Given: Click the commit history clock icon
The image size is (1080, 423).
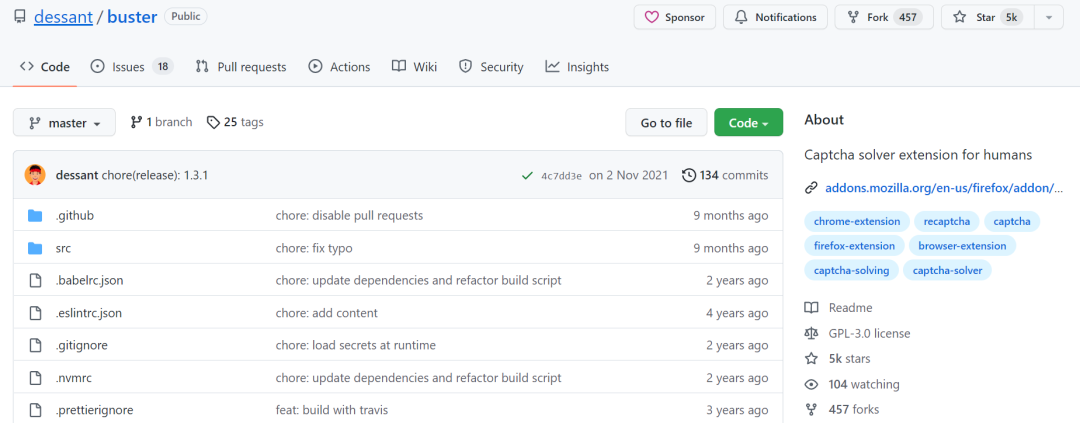Looking at the screenshot, I should click(688, 175).
